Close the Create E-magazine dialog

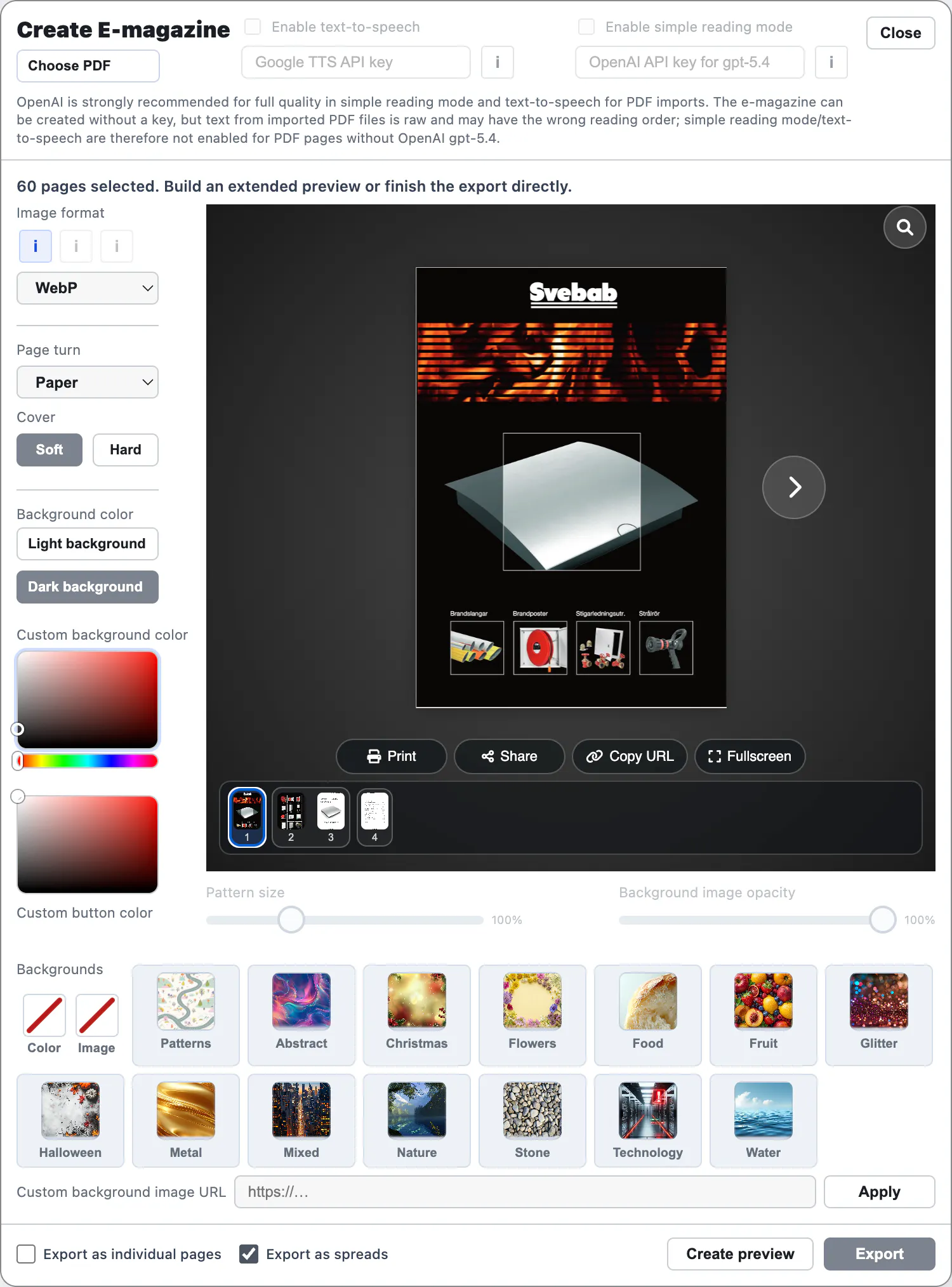pos(901,33)
